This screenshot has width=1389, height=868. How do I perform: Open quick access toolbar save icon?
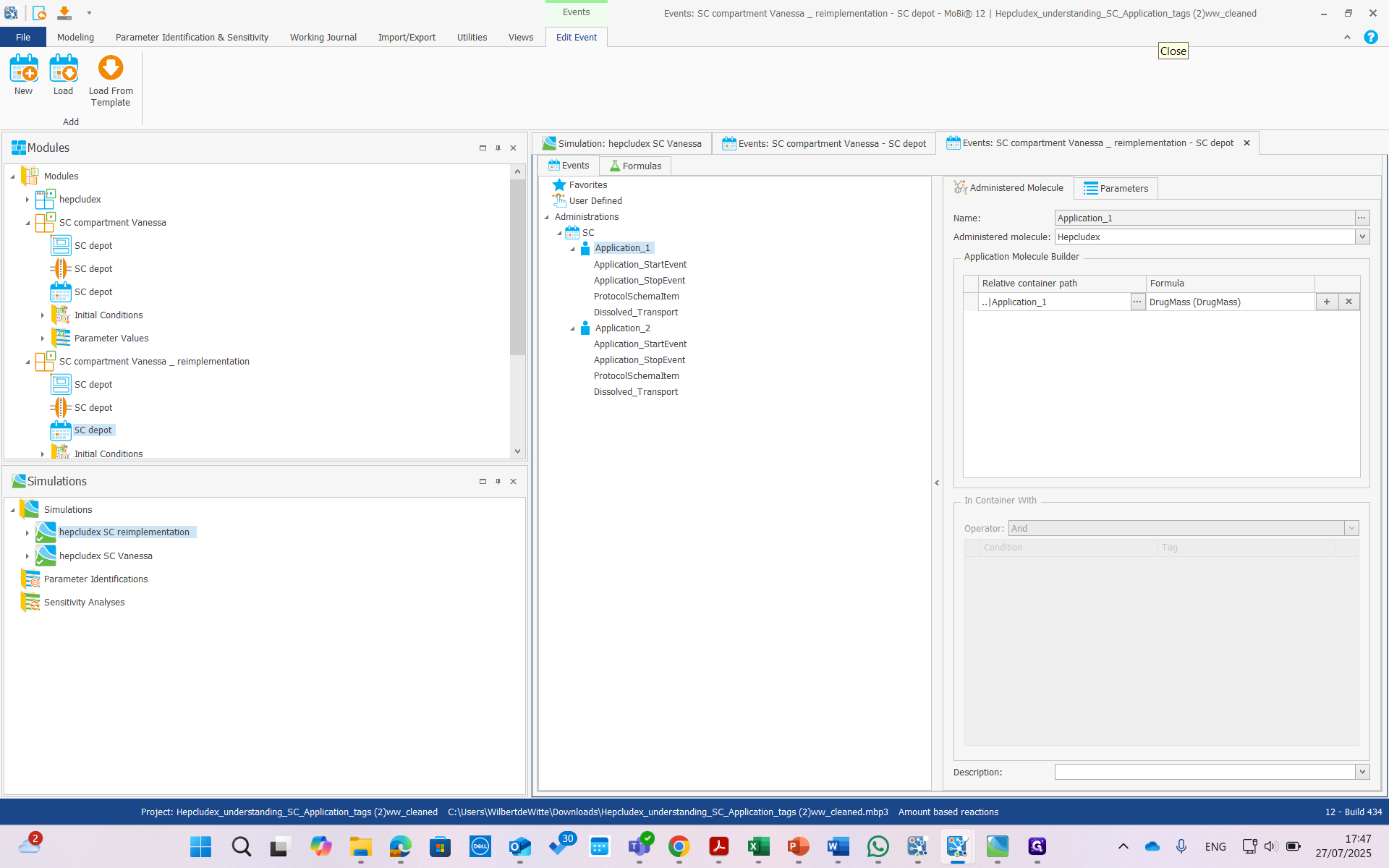tap(64, 13)
